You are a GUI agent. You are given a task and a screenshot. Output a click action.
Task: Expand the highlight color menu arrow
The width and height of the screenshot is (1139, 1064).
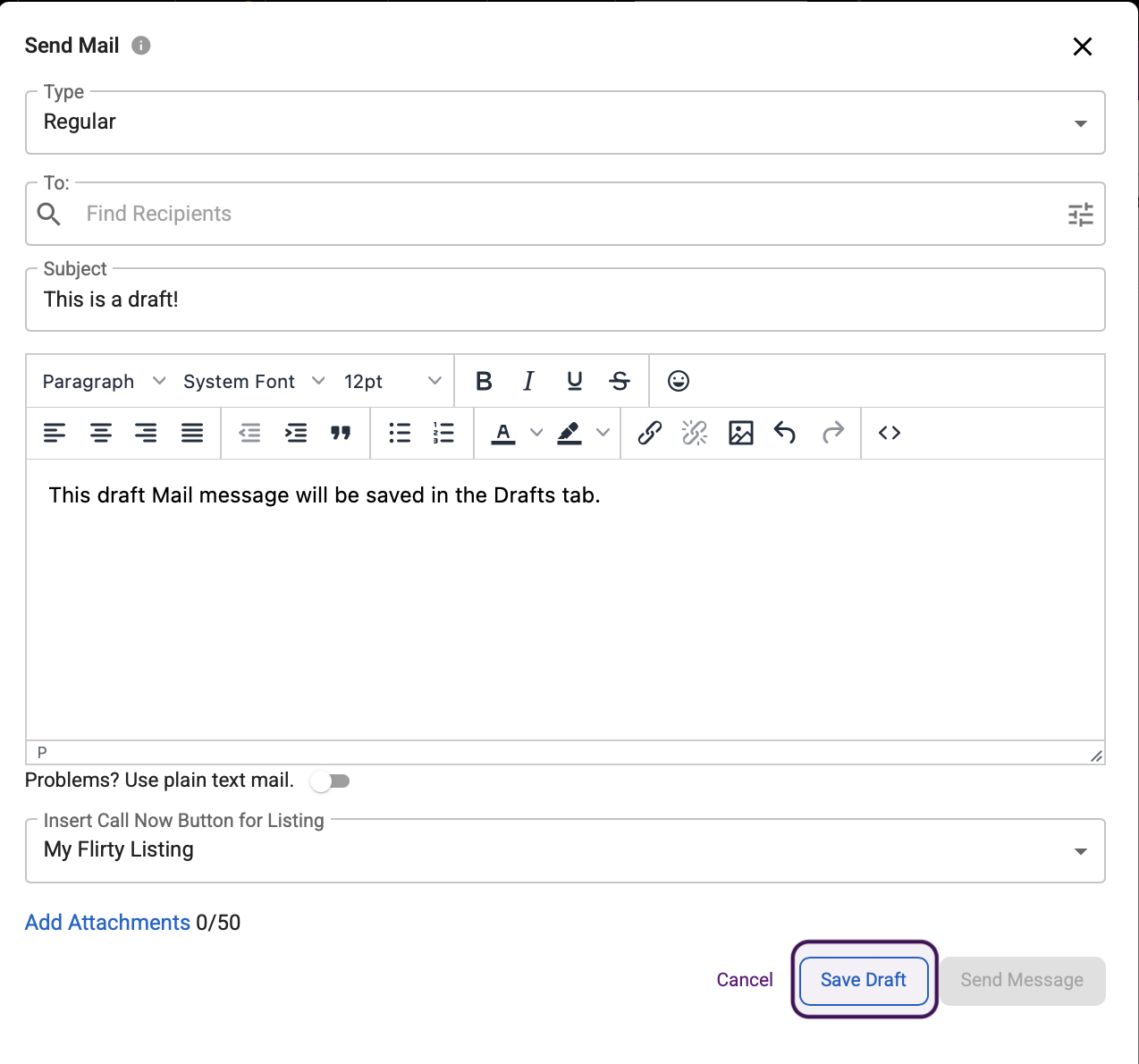pos(603,434)
